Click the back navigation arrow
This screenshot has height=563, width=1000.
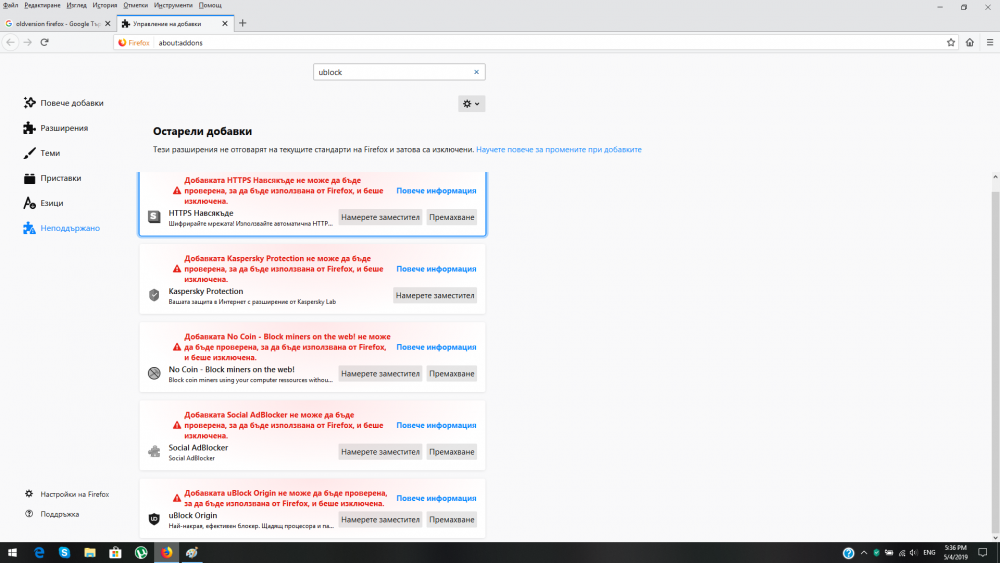[11, 42]
